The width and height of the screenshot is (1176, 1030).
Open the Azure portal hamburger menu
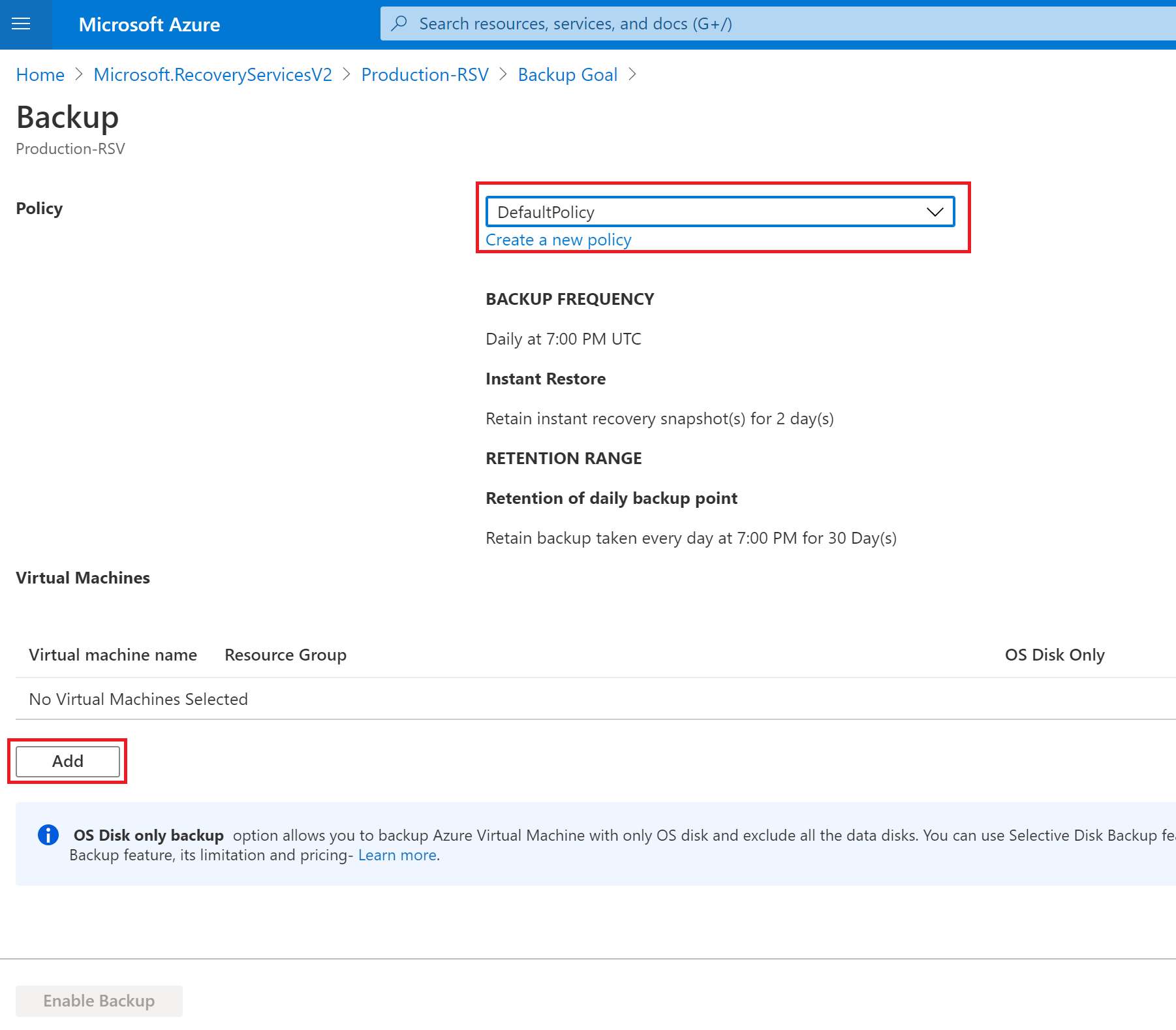22,24
